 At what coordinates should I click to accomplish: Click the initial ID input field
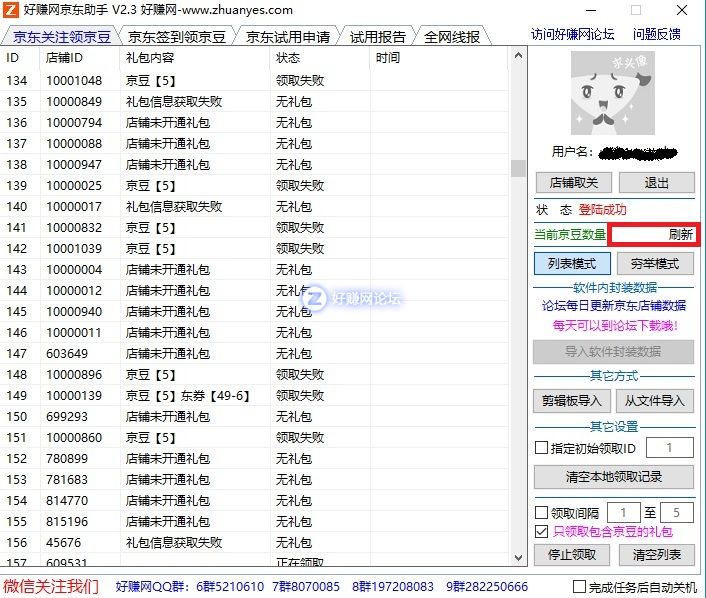[x=670, y=448]
